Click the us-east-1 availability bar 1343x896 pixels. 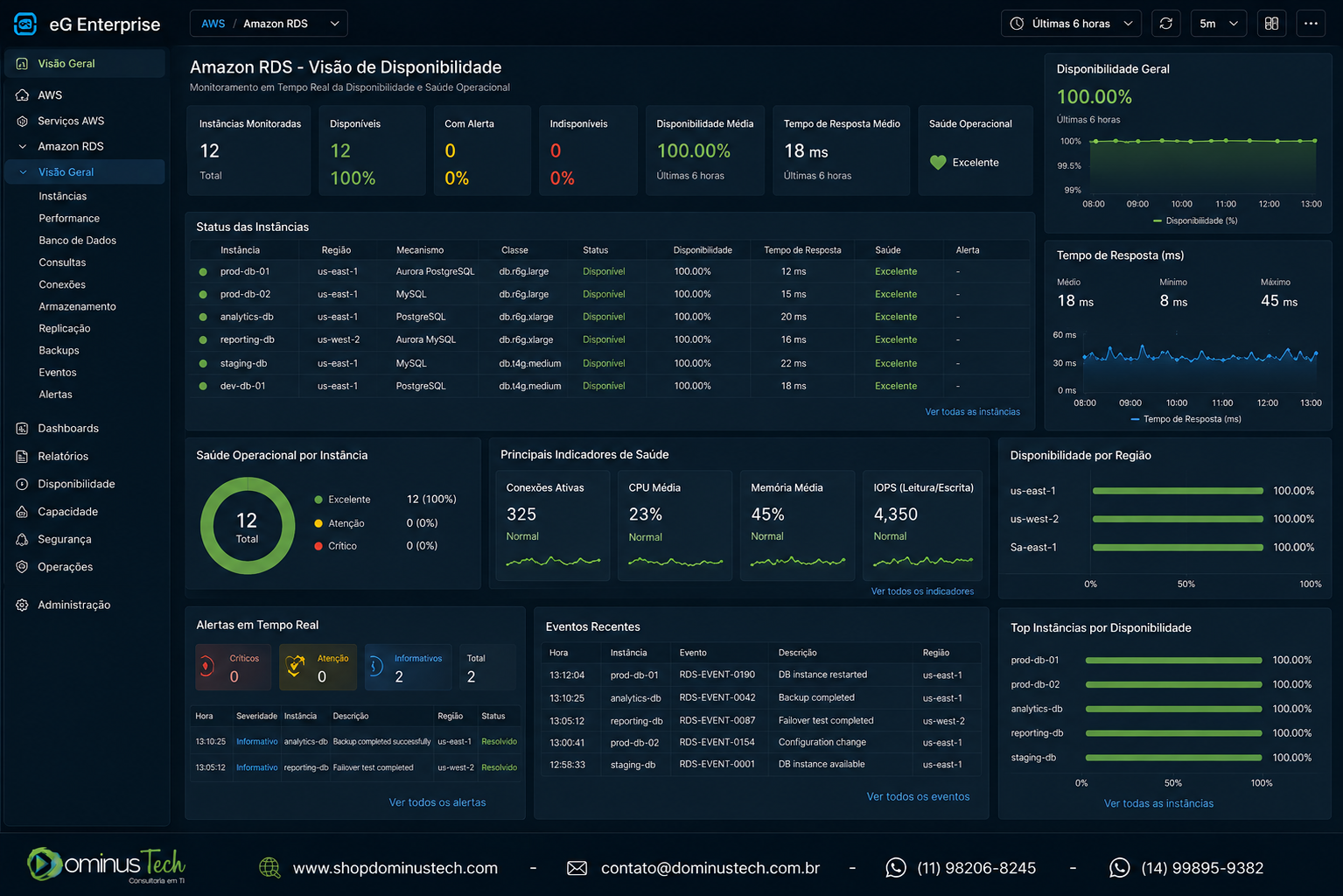point(1178,491)
